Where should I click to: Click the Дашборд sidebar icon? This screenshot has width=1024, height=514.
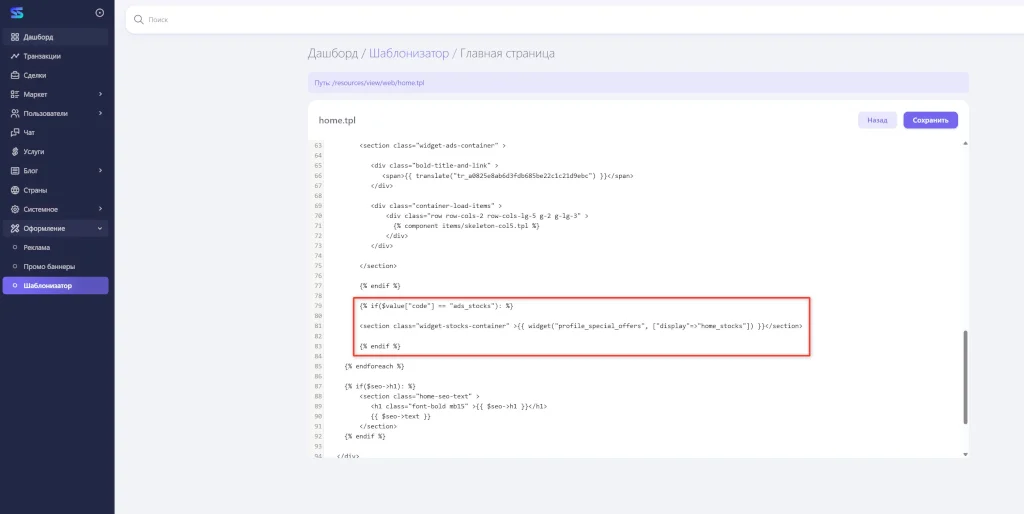point(14,37)
